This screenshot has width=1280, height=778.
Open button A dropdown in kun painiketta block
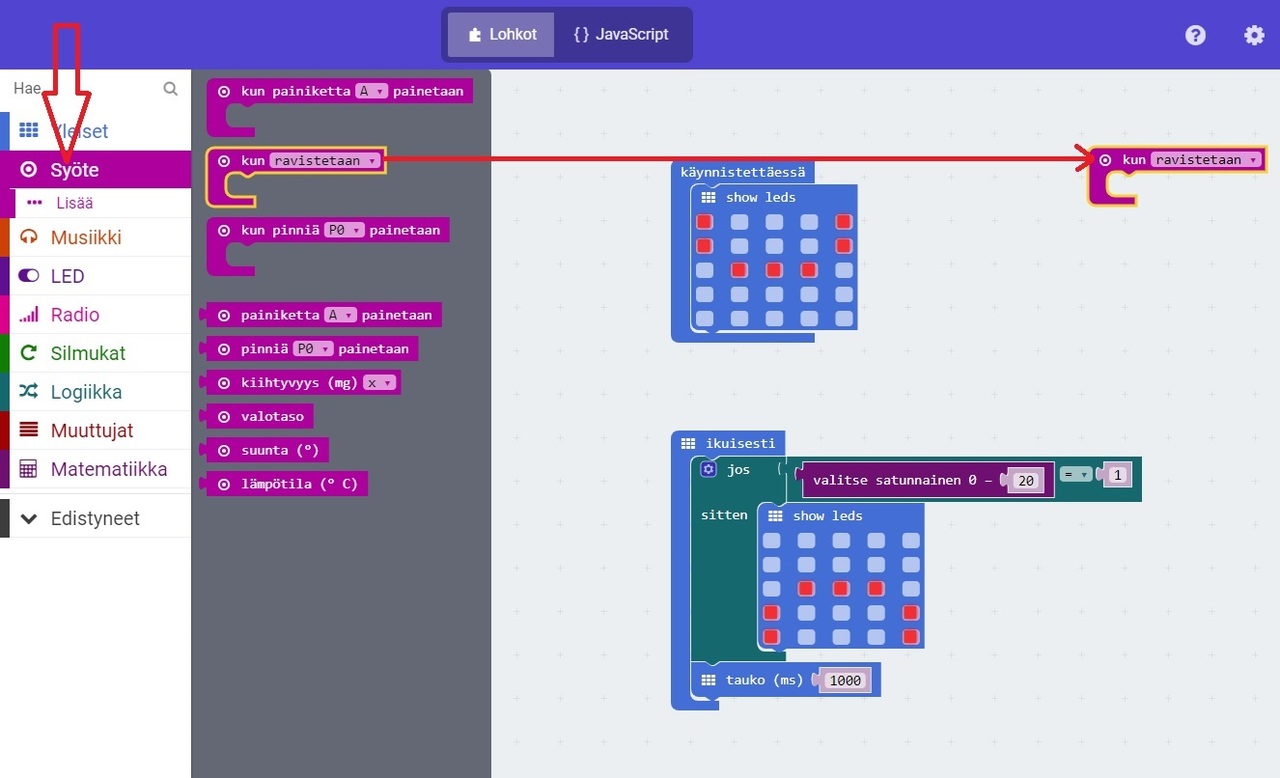371,91
